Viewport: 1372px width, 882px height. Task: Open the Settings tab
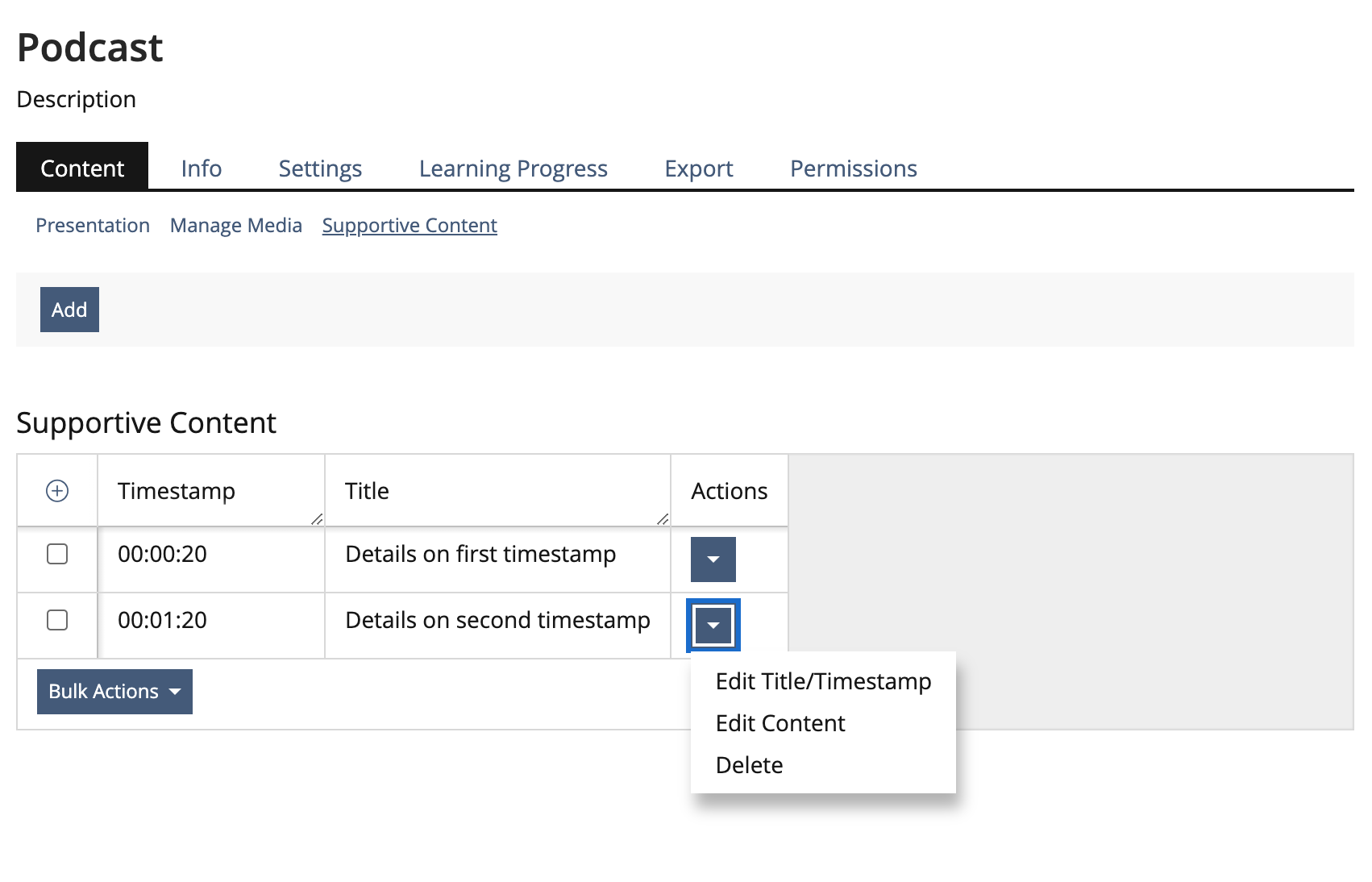pyautogui.click(x=320, y=168)
